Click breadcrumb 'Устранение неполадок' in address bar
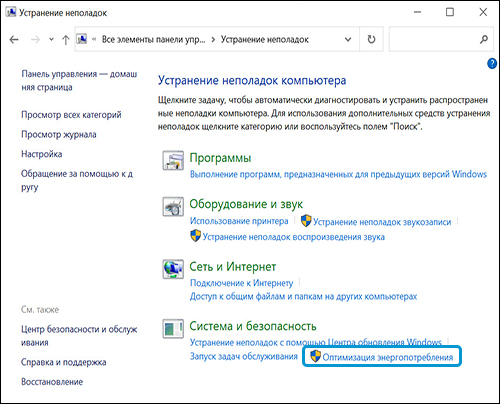 [265, 40]
